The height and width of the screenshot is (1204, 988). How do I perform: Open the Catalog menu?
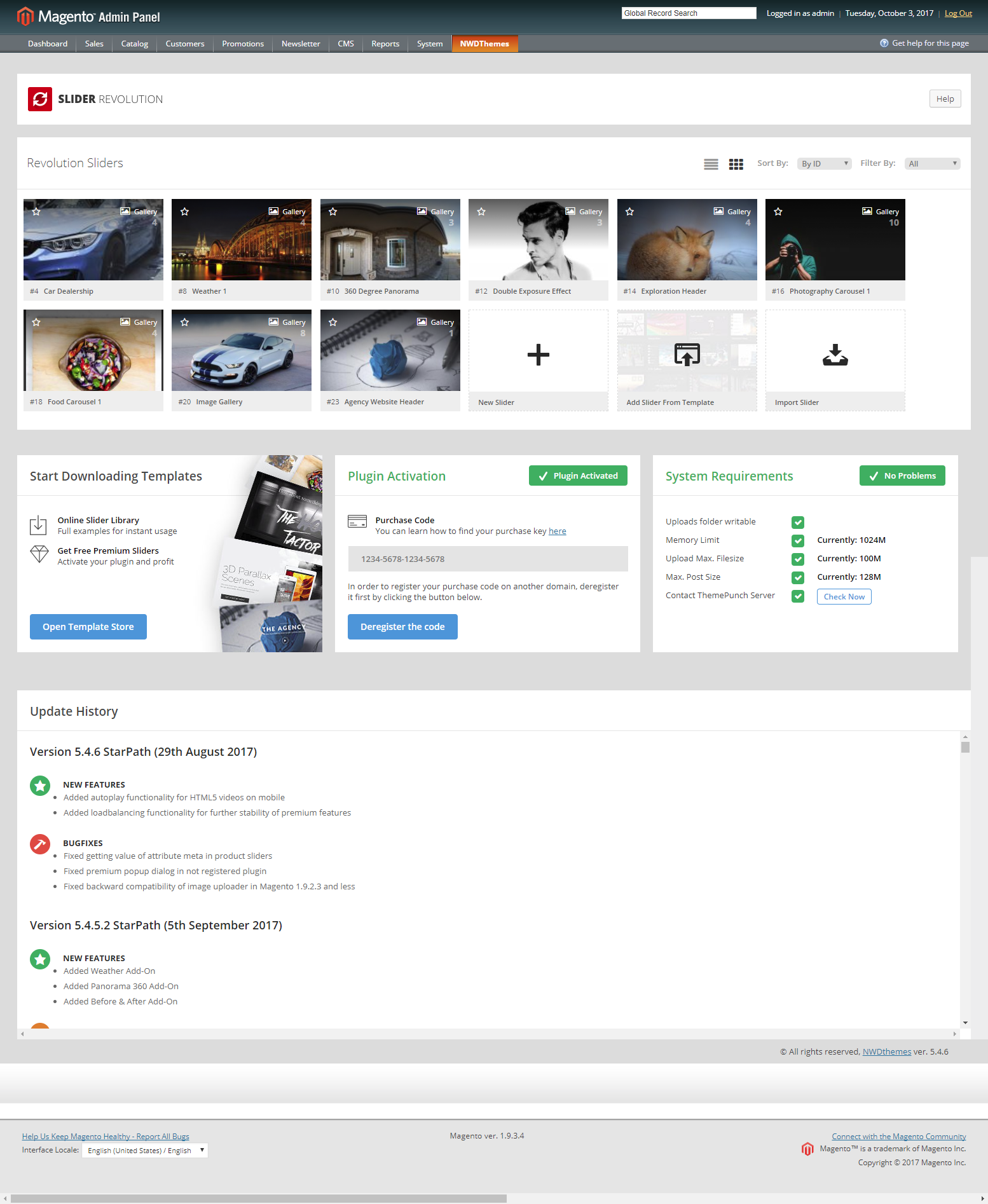(x=134, y=44)
